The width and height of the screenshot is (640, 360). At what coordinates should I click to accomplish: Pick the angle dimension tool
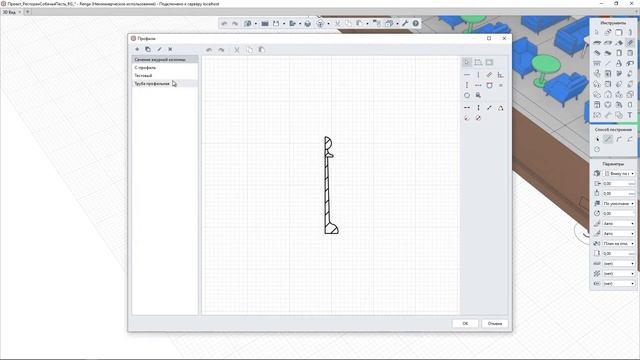coord(500,108)
